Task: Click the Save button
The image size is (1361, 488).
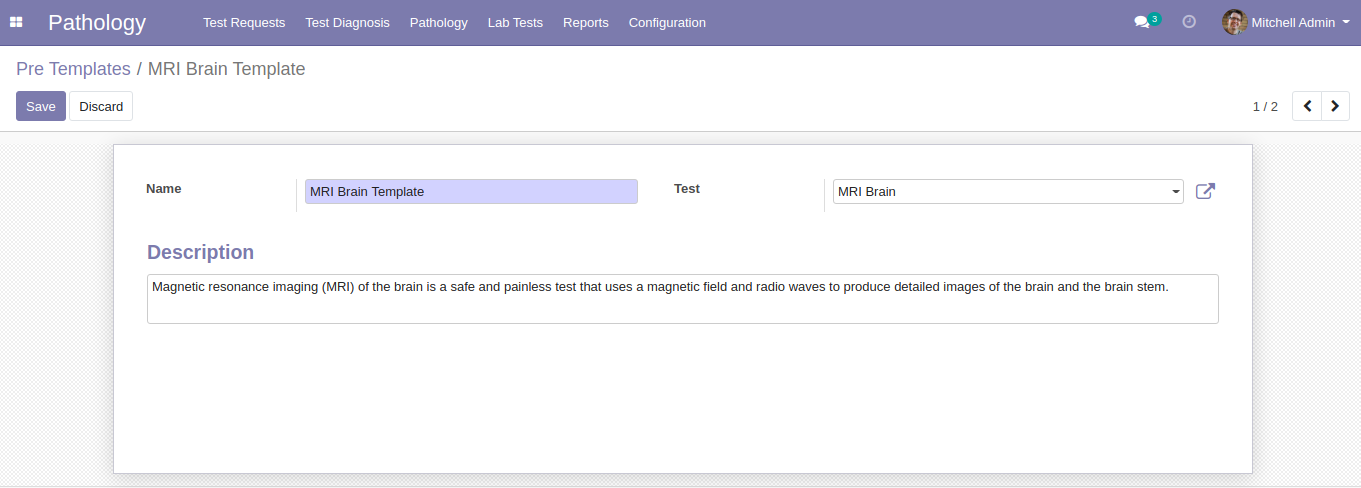Action: coord(41,106)
